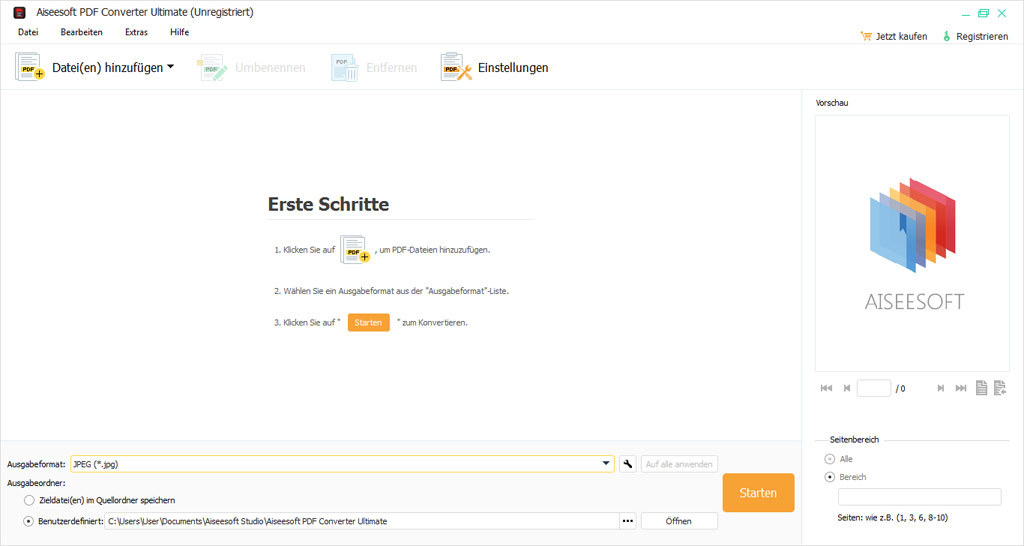1024x546 pixels.
Task: Select Zieldatei(en) im Quellordner speichern option
Action: coord(29,500)
